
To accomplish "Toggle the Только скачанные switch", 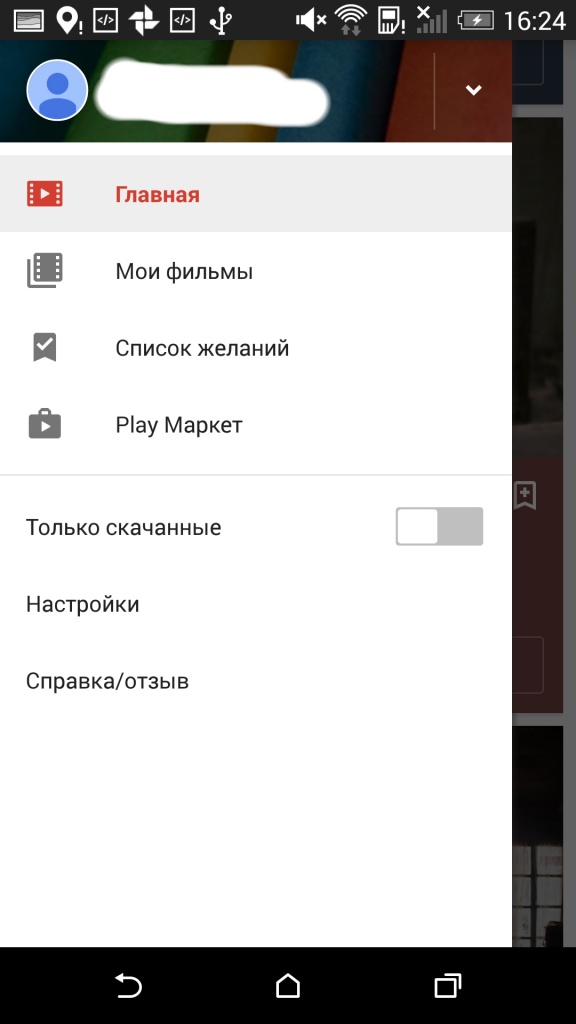I will [439, 526].
